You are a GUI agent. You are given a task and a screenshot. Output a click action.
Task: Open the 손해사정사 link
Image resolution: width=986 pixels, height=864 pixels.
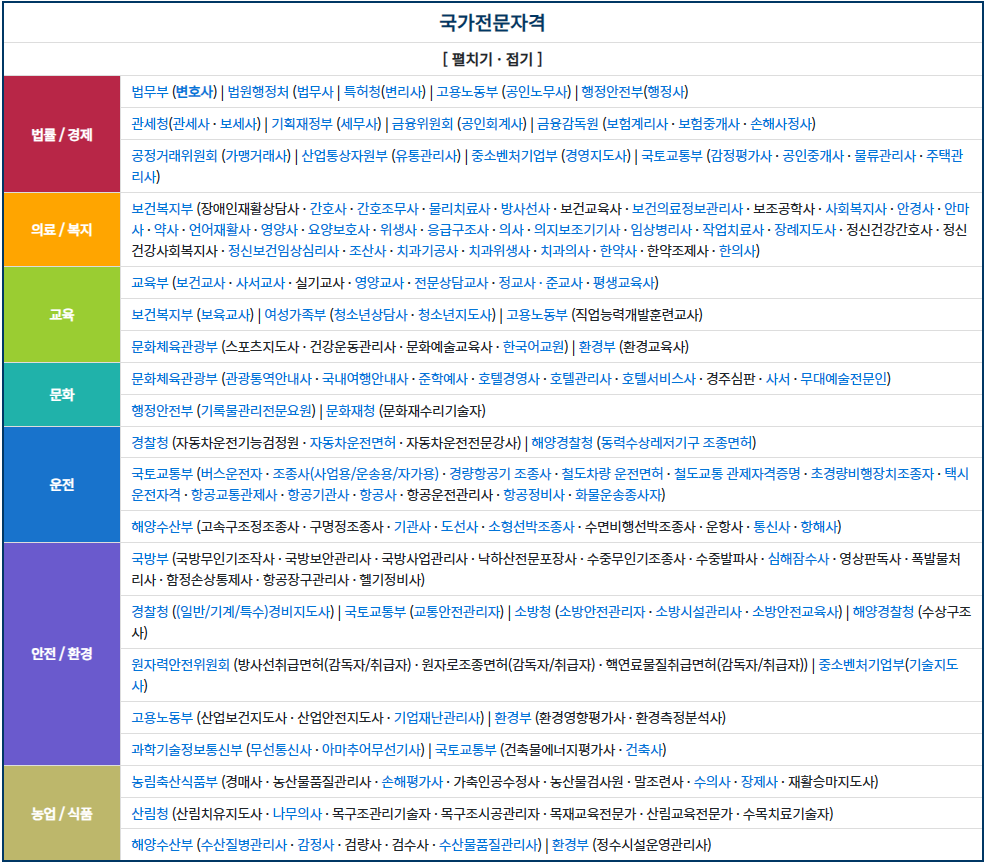781,124
